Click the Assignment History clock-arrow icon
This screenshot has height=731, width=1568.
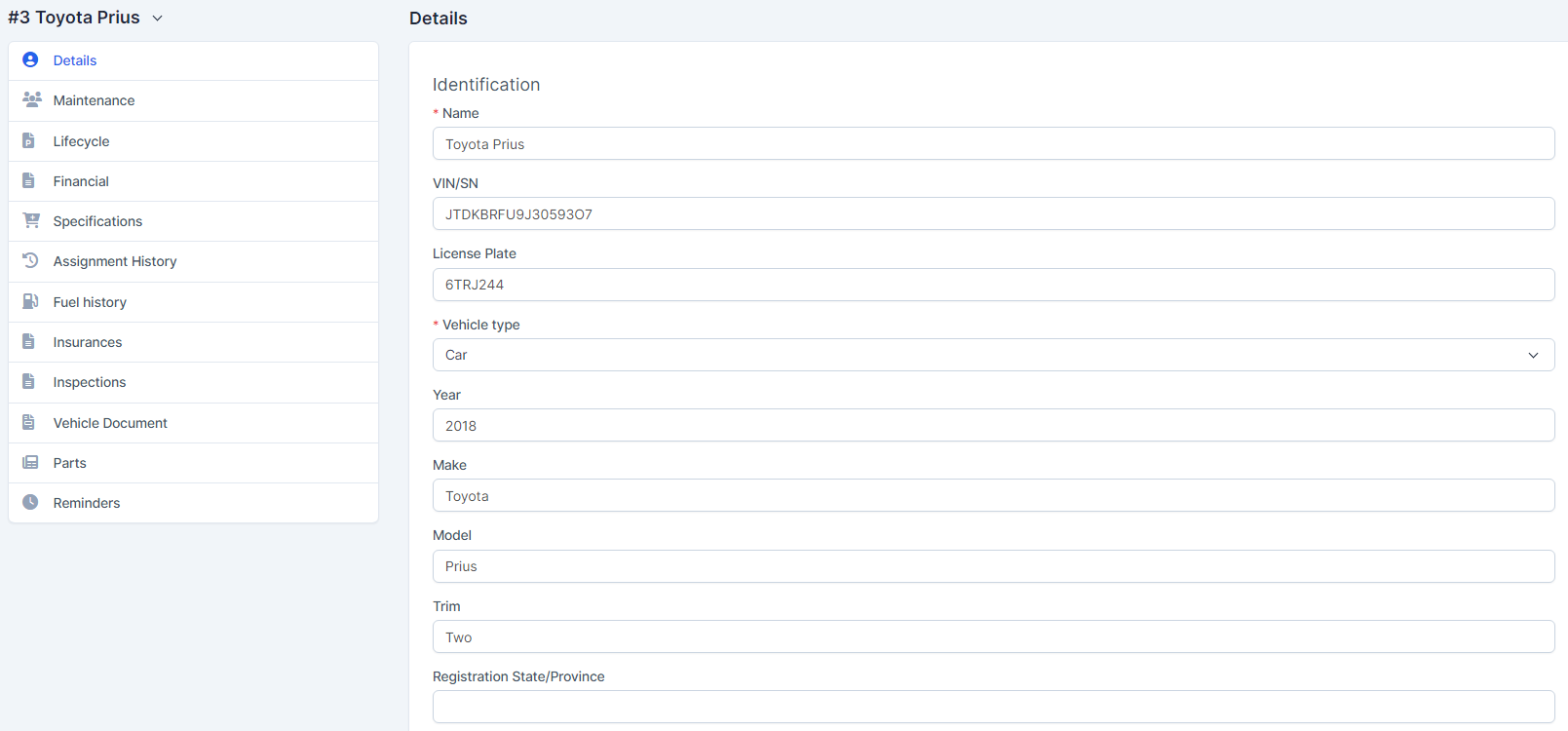(30, 261)
